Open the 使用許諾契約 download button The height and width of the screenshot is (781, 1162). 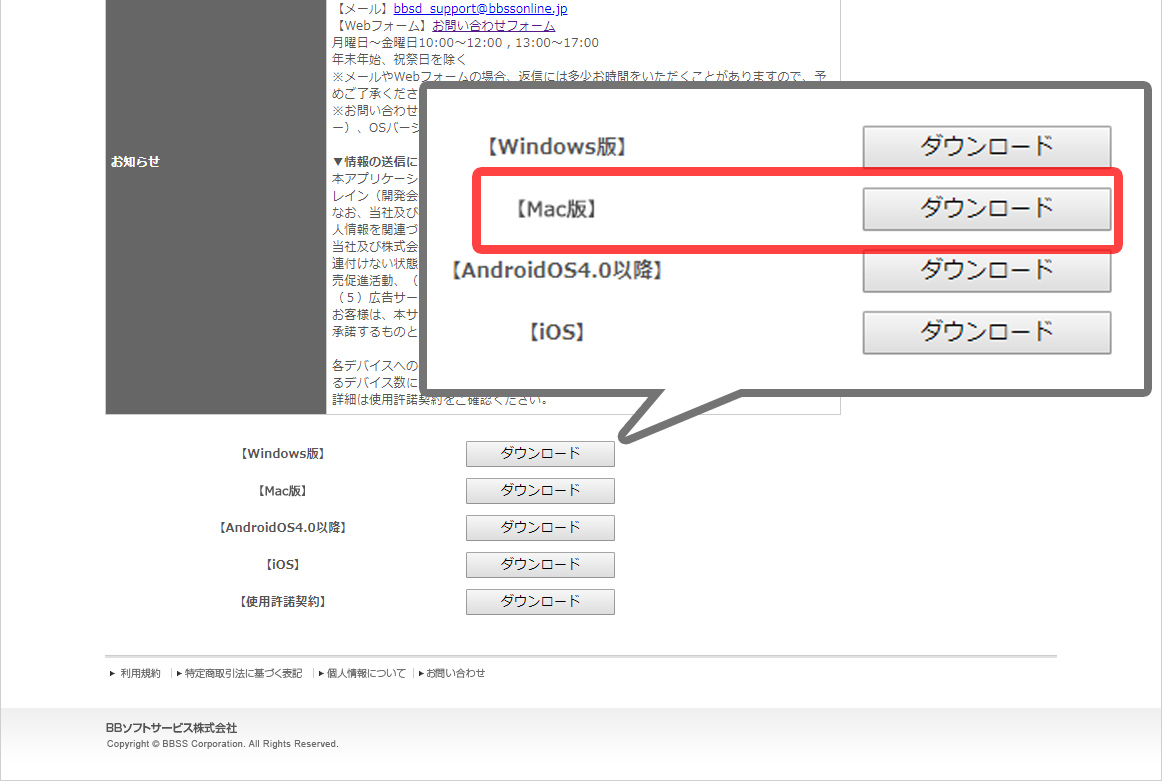(540, 602)
